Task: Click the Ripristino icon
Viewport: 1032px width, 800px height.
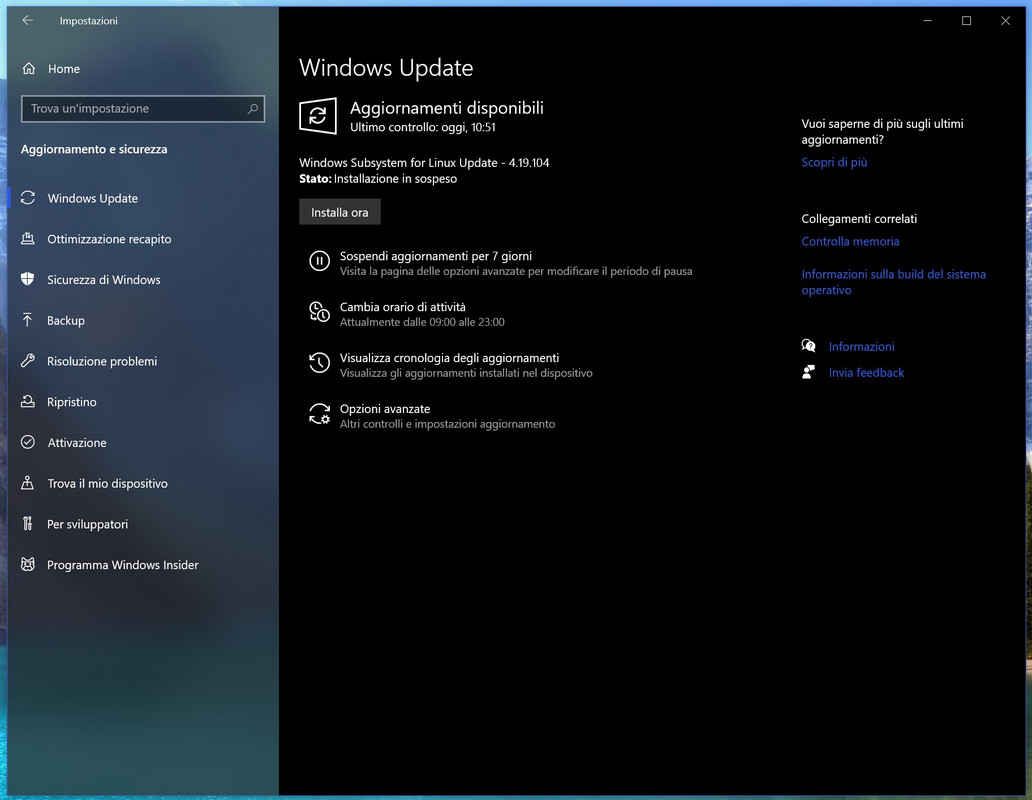Action: tap(28, 401)
